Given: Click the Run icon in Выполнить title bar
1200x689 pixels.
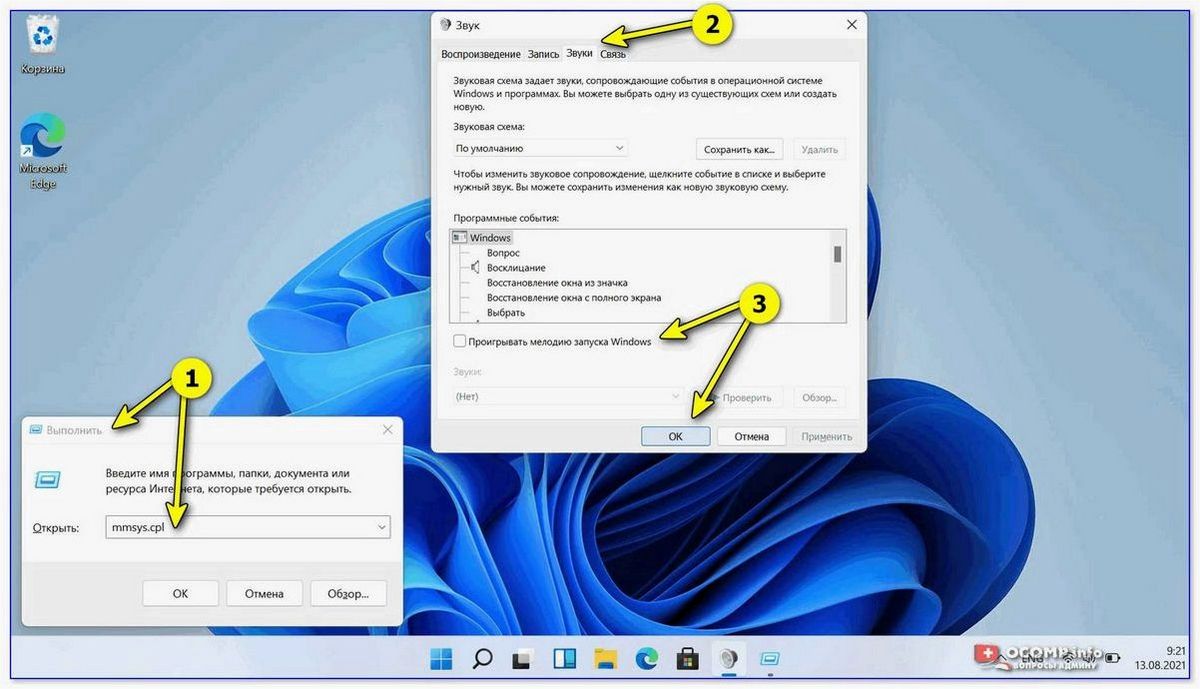Looking at the screenshot, I should tap(37, 430).
